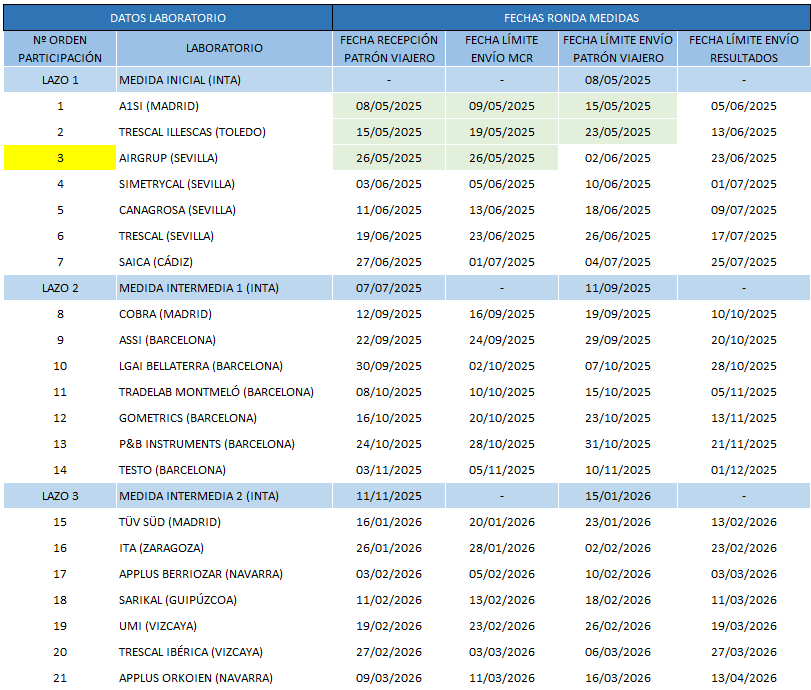Click TRADELAB results date 05/11/2025
The height and width of the screenshot is (690, 811).
[744, 392]
